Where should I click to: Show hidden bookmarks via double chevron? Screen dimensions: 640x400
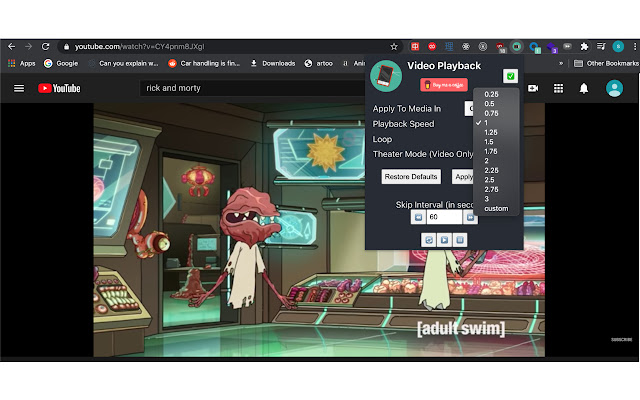tap(561, 63)
